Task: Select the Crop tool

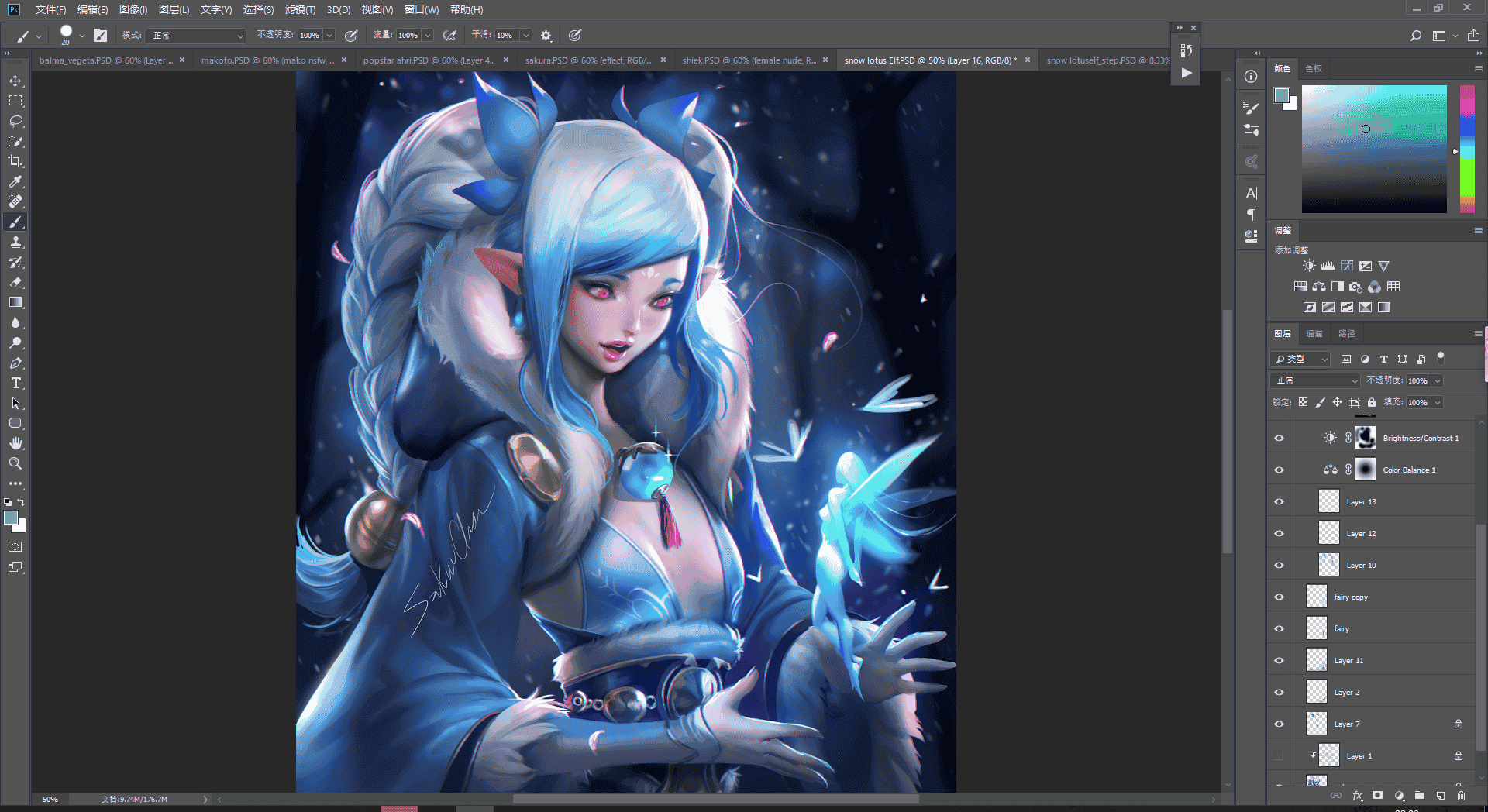Action: tap(15, 161)
